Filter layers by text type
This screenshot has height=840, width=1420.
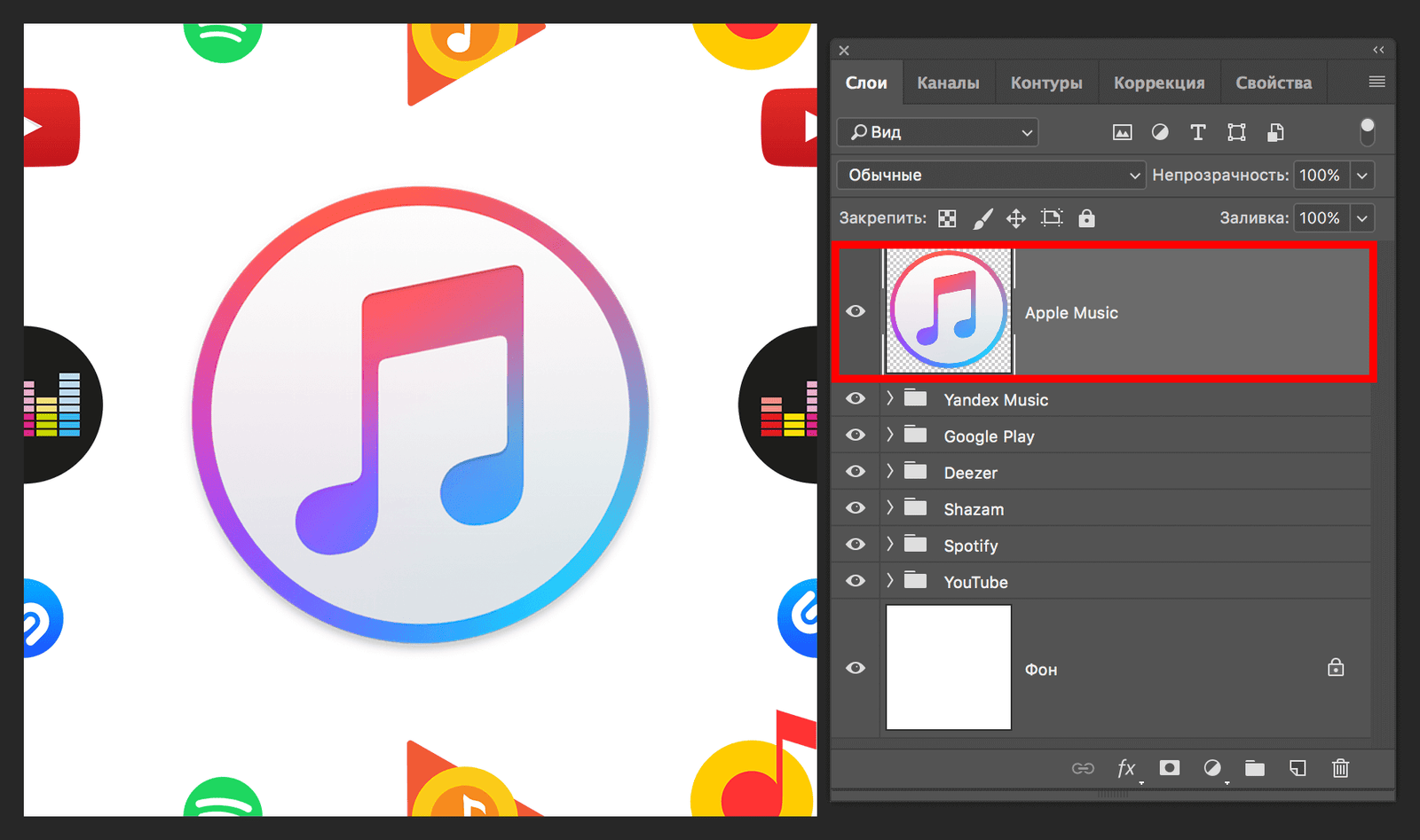[x=1197, y=132]
